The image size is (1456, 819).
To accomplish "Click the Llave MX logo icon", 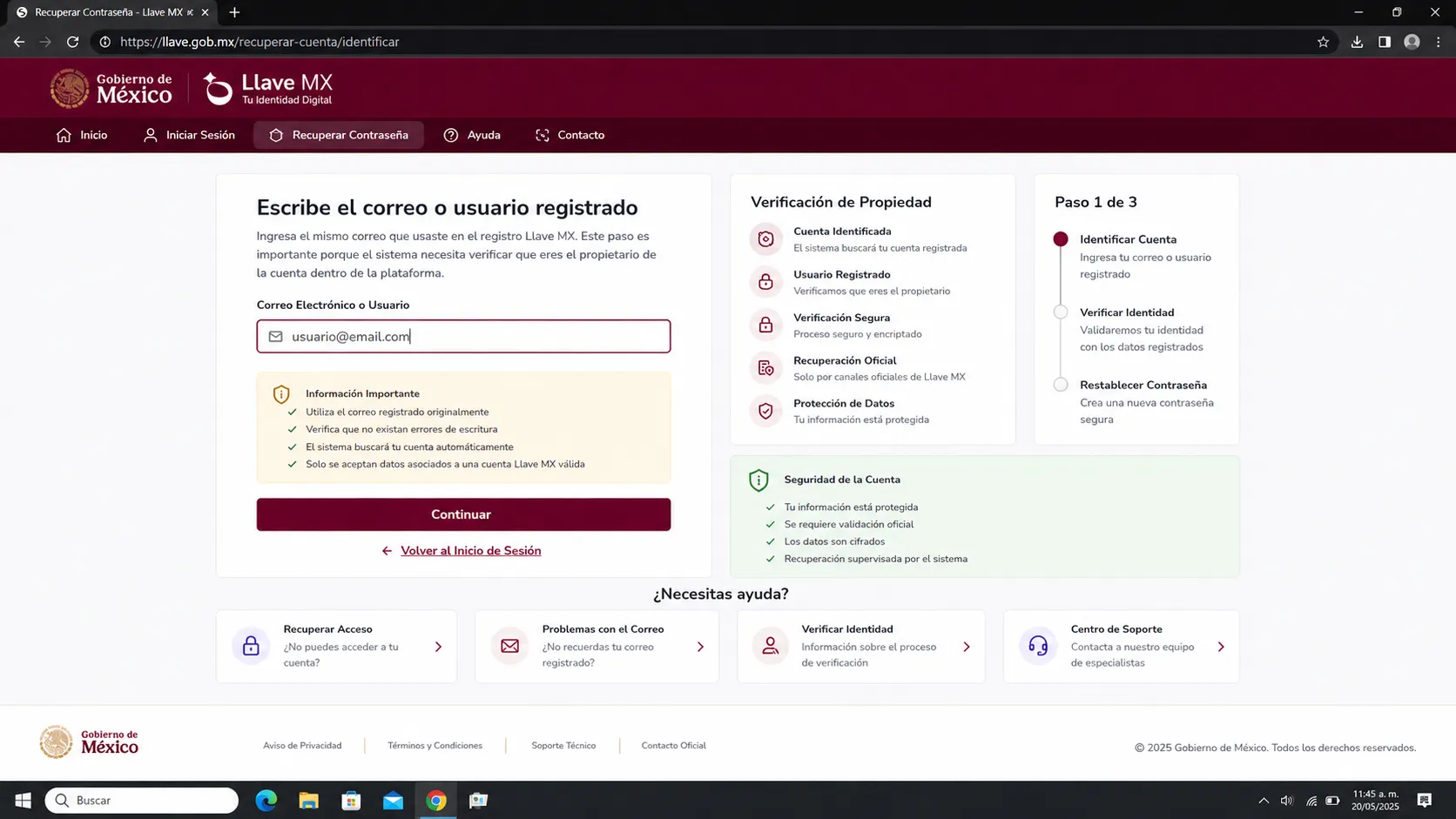I will pos(218,89).
